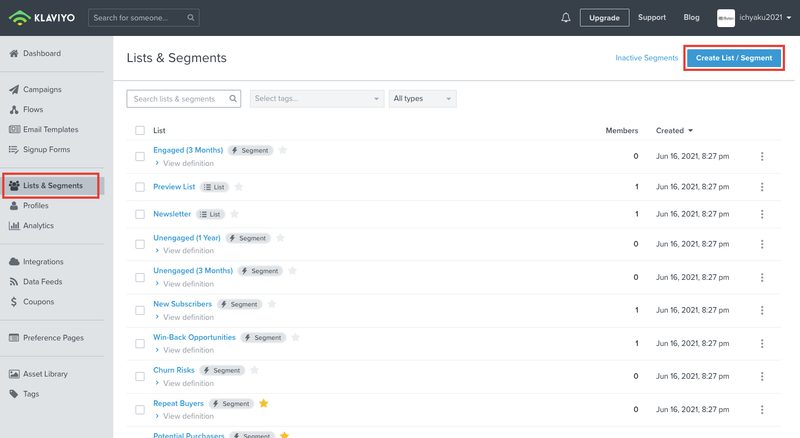This screenshot has height=438, width=800.
Task: Open the notifications bell
Action: tap(565, 17)
